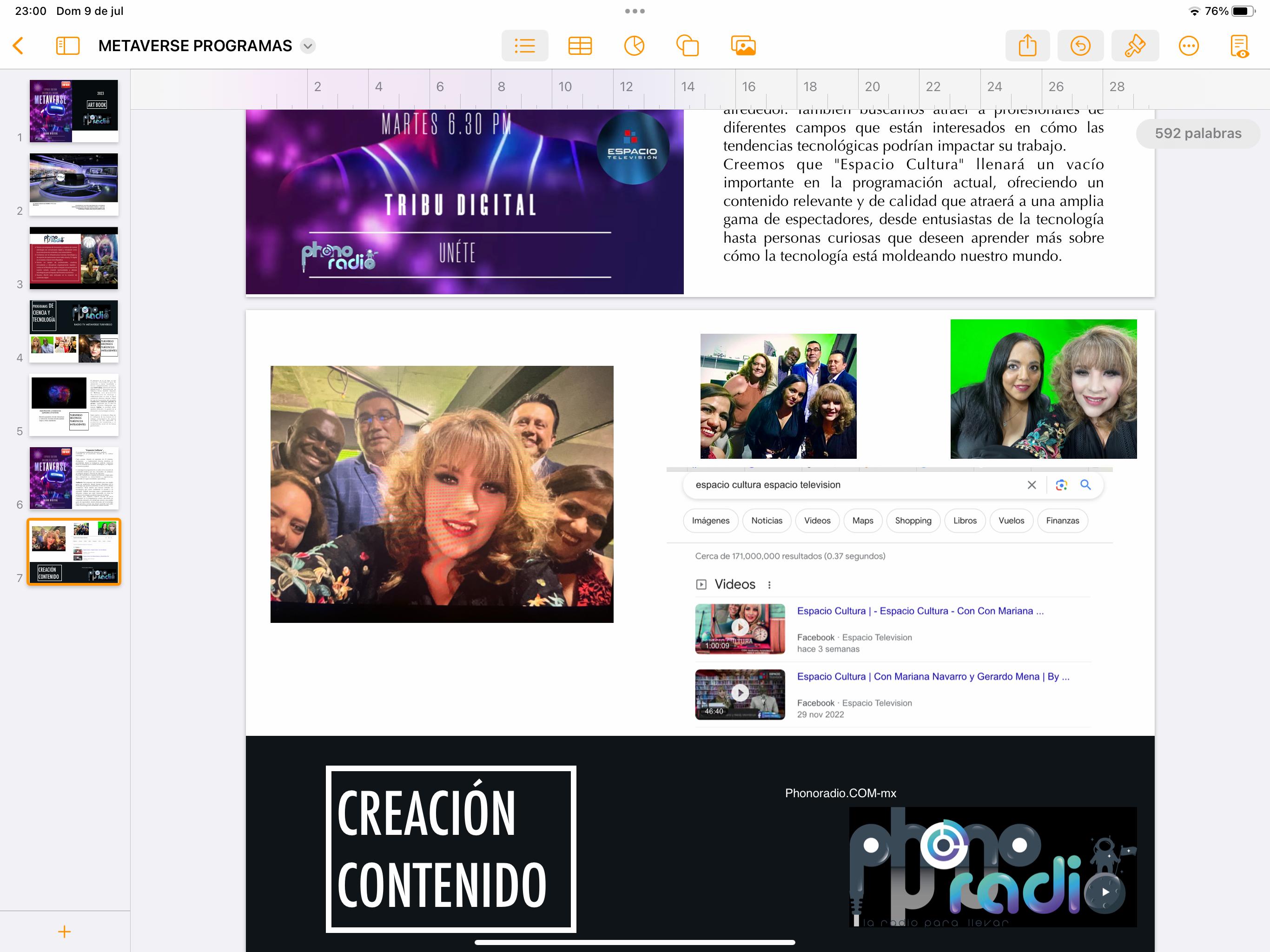1270x952 pixels.
Task: Open the media insert menu
Action: 743,46
